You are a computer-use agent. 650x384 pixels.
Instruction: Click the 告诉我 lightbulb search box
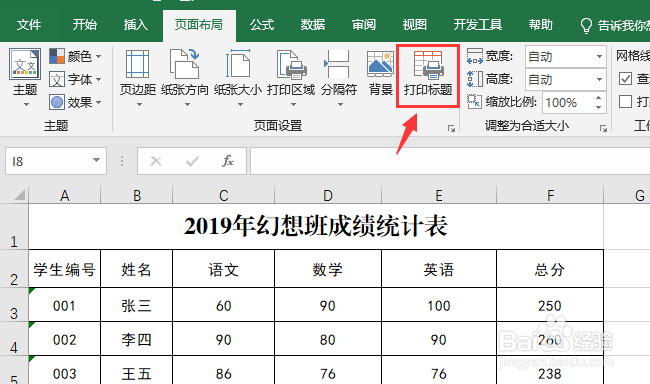tap(614, 26)
